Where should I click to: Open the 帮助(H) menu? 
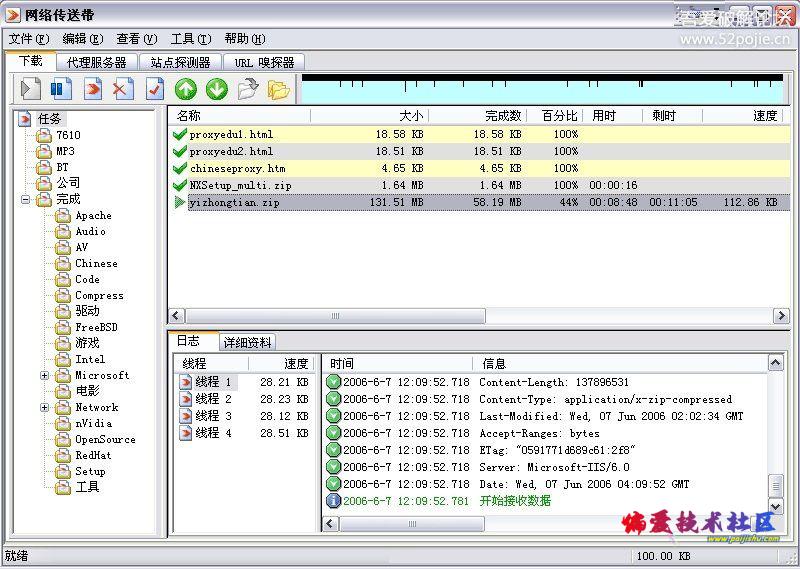(245, 39)
